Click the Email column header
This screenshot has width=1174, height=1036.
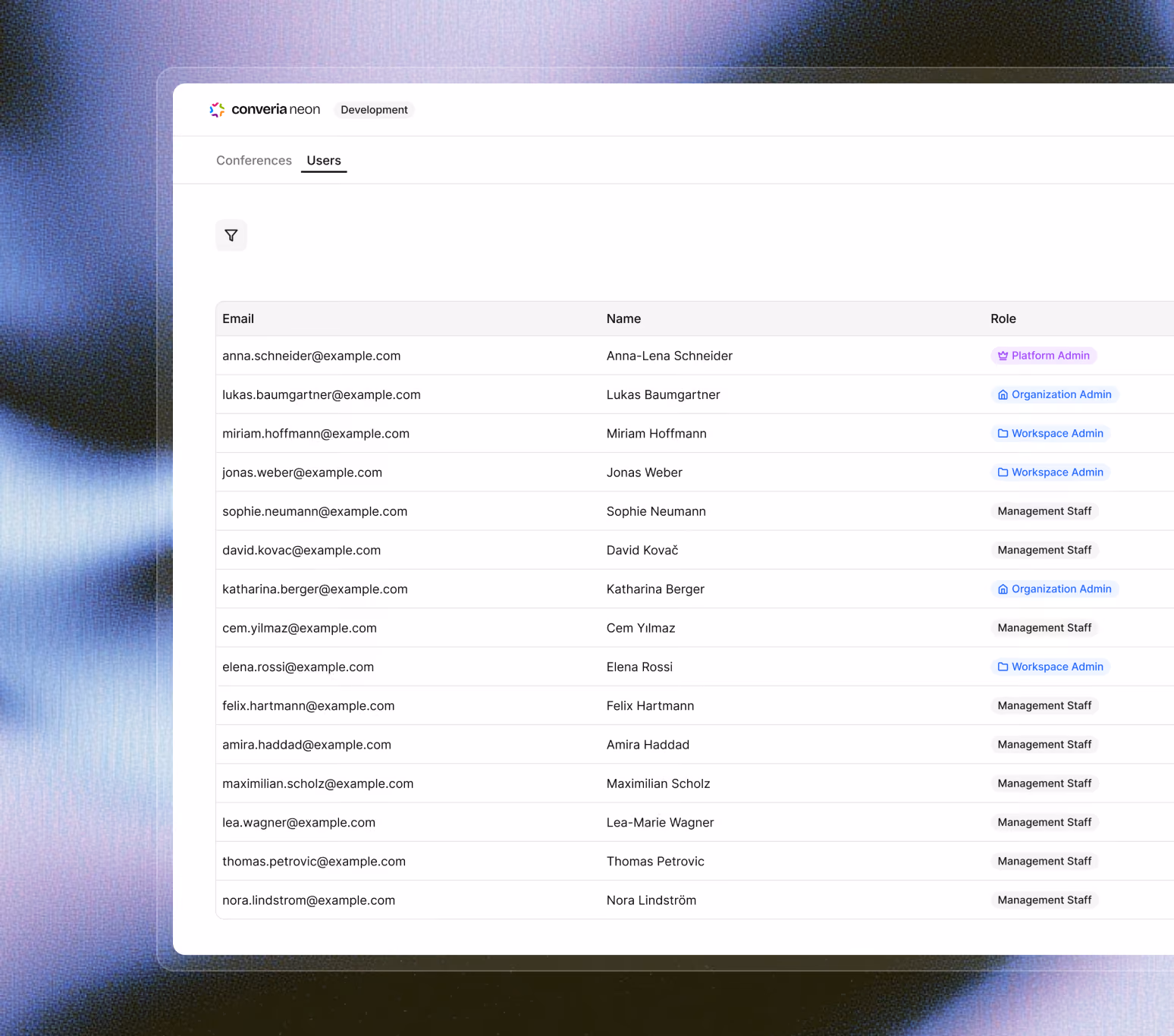238,319
